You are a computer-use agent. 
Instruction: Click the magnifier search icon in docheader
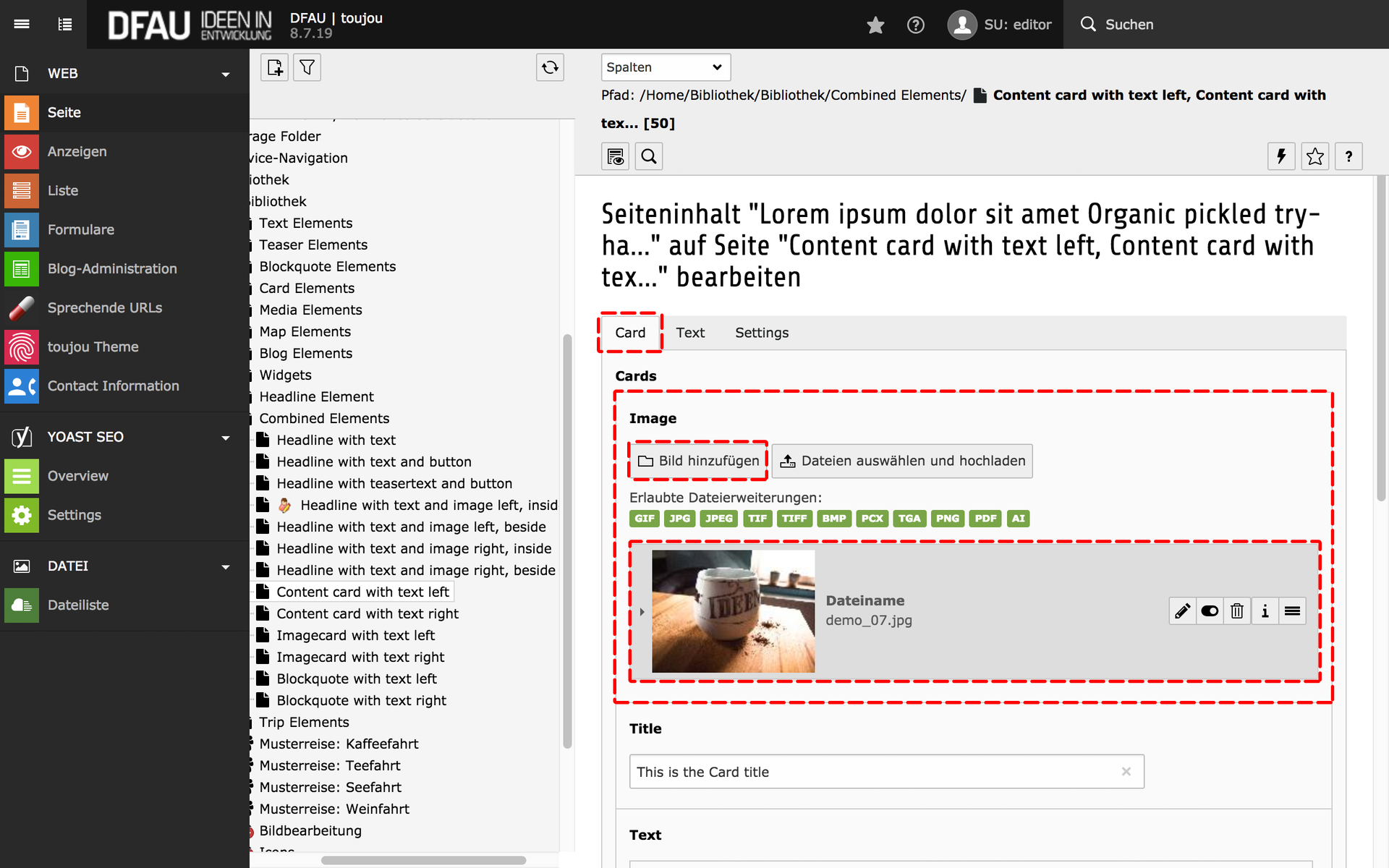(x=649, y=156)
